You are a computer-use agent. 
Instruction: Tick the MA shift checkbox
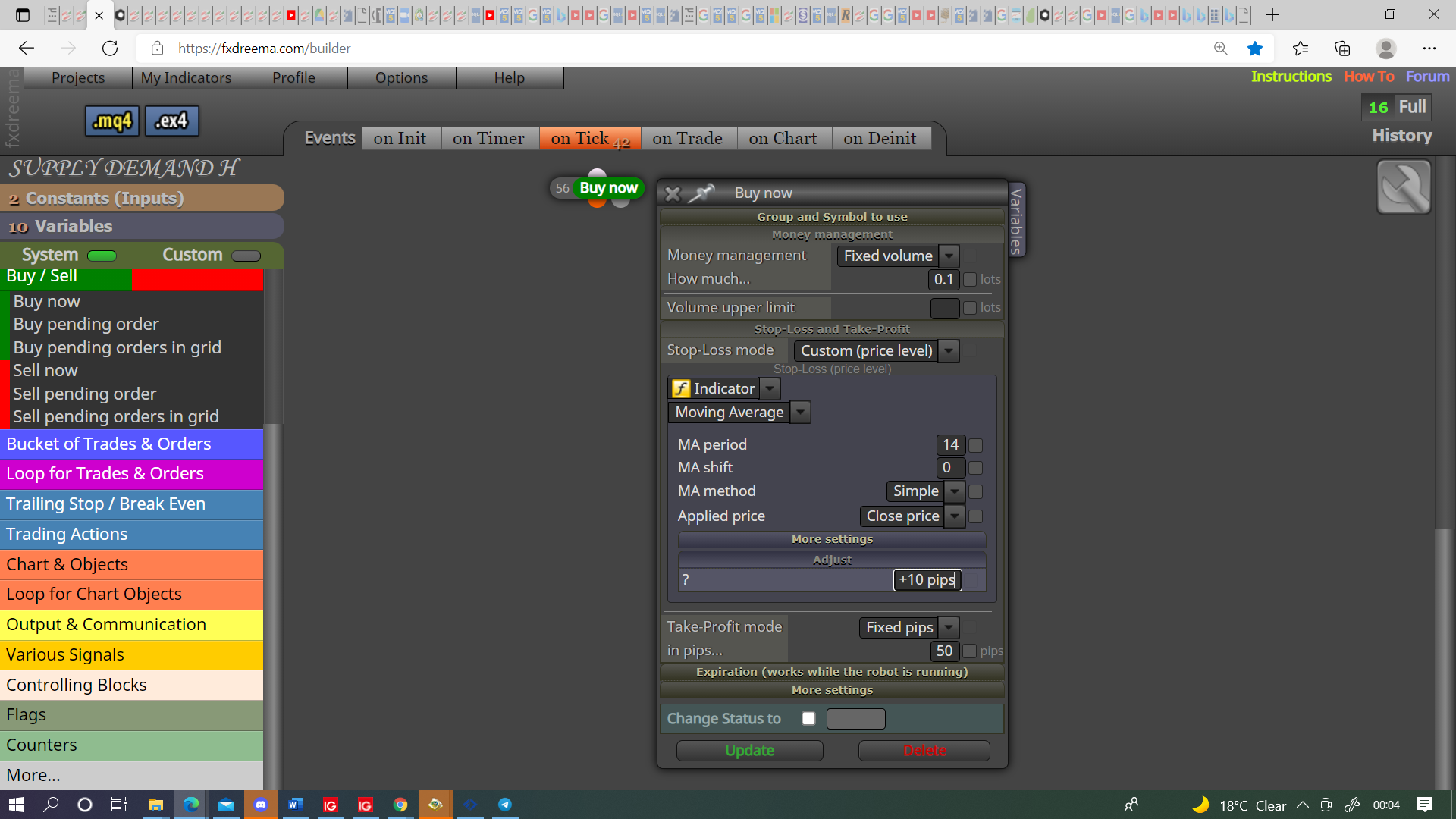976,468
